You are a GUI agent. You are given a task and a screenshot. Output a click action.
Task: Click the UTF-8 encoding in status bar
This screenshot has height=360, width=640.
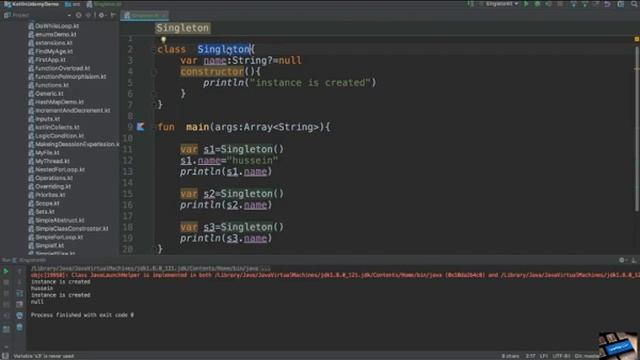(x=561, y=356)
